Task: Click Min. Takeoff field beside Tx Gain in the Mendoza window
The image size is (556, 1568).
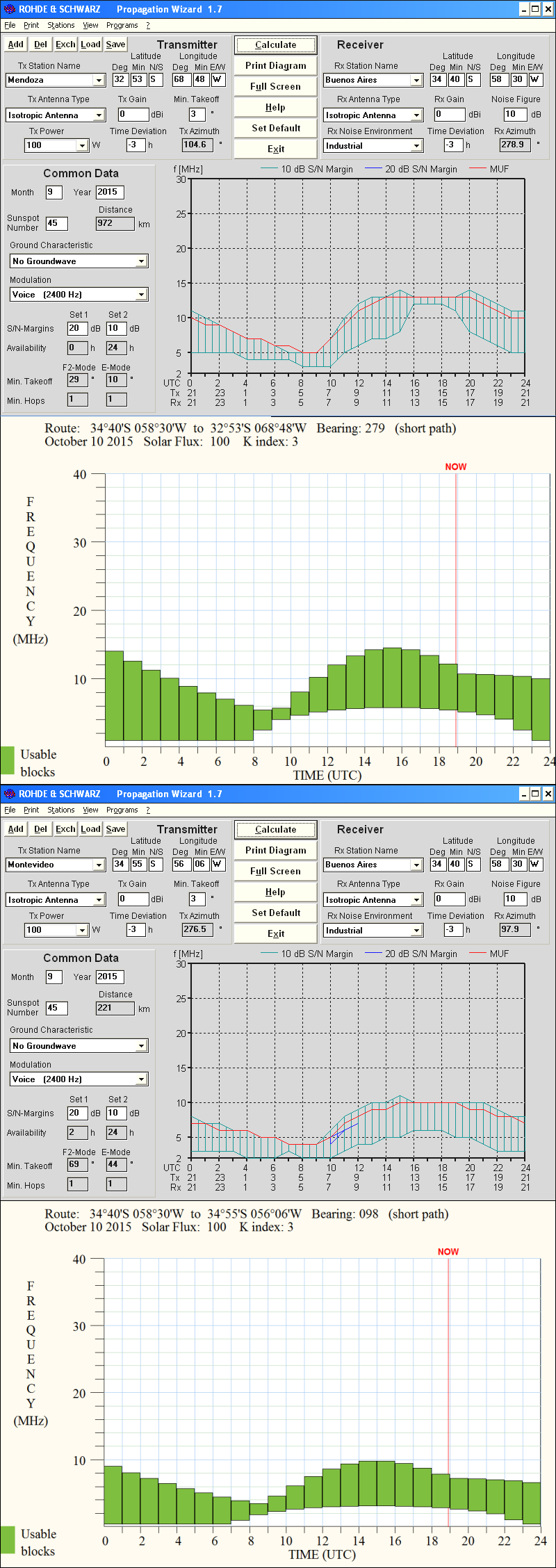Action: point(197,114)
